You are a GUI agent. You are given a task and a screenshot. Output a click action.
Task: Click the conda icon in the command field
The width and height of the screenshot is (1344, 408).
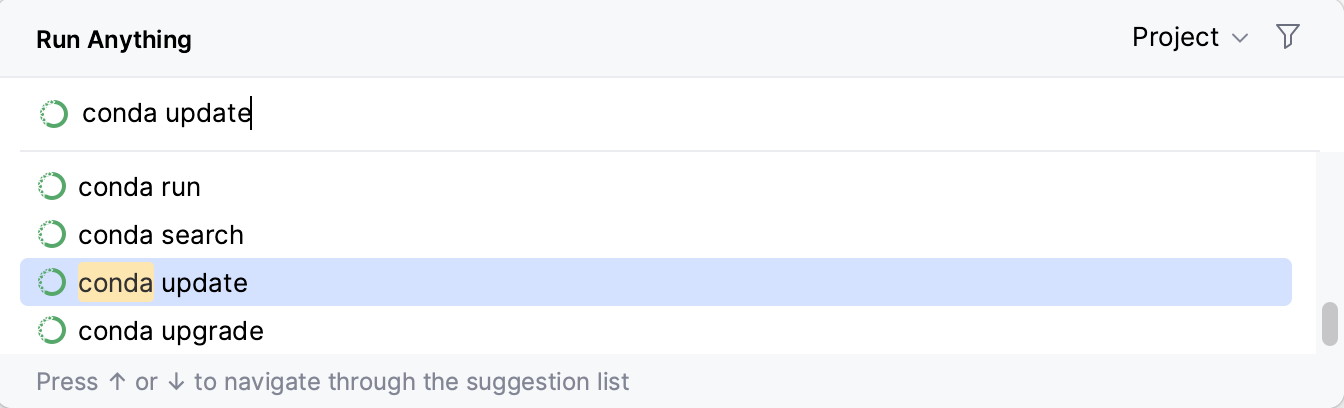53,114
